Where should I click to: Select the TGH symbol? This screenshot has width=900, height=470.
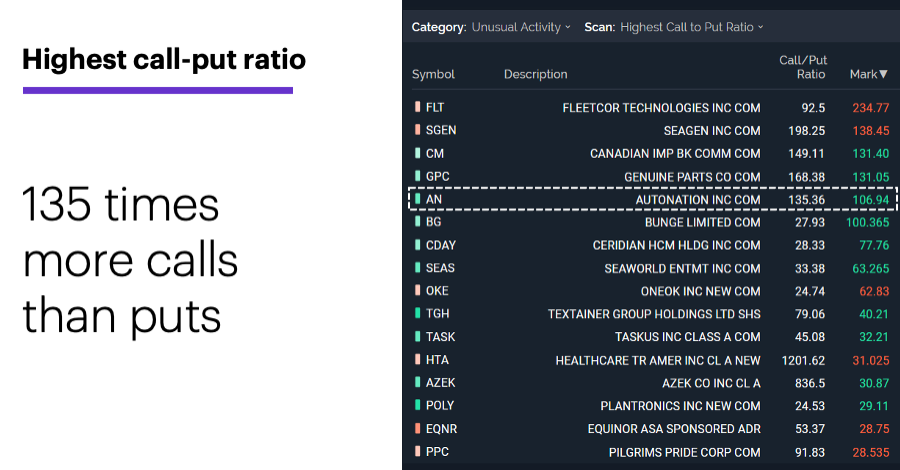click(437, 314)
